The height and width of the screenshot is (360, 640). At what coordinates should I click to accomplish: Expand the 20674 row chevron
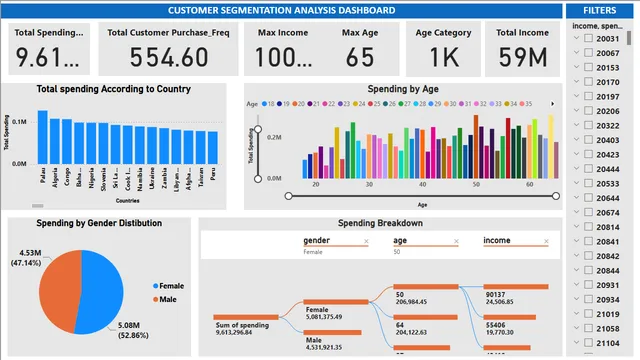pyautogui.click(x=576, y=212)
